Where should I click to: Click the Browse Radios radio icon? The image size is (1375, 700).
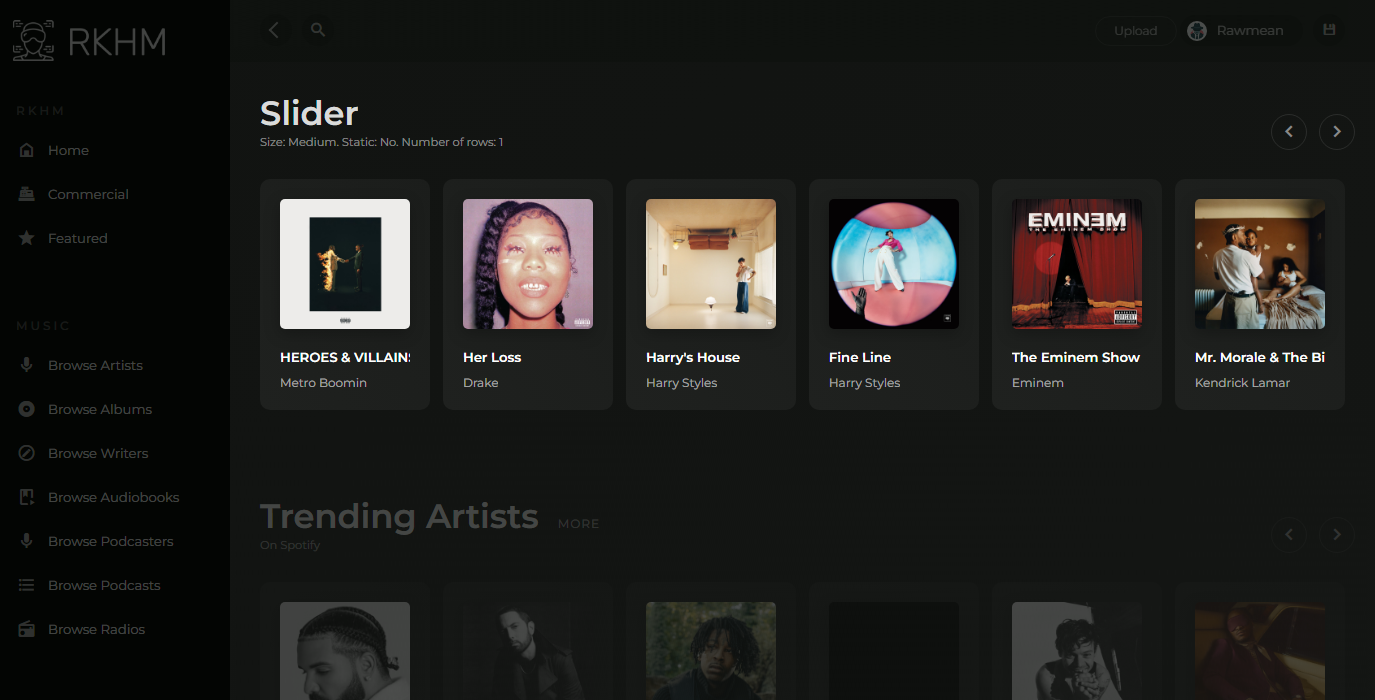pos(27,629)
